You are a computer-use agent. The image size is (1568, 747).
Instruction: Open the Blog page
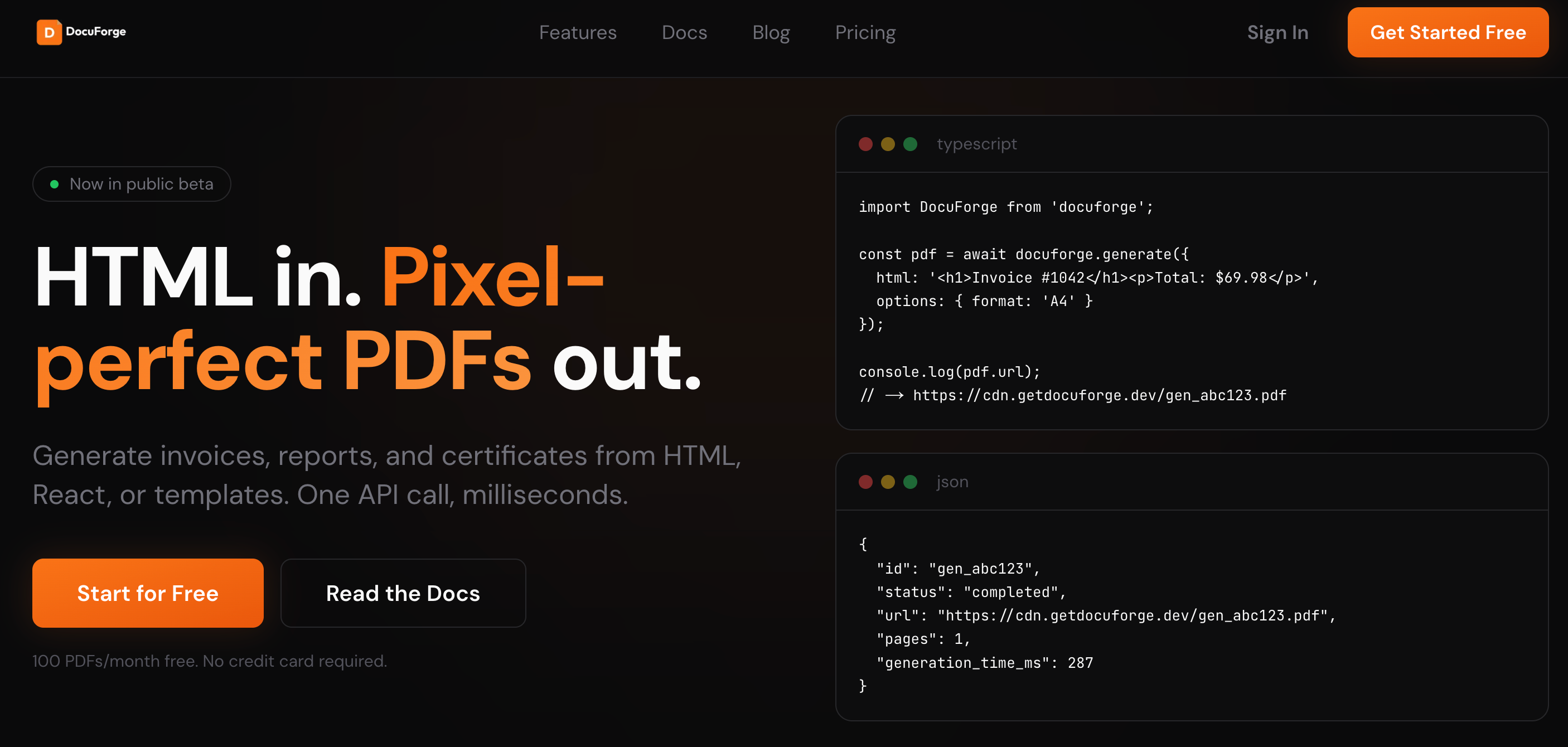[771, 32]
